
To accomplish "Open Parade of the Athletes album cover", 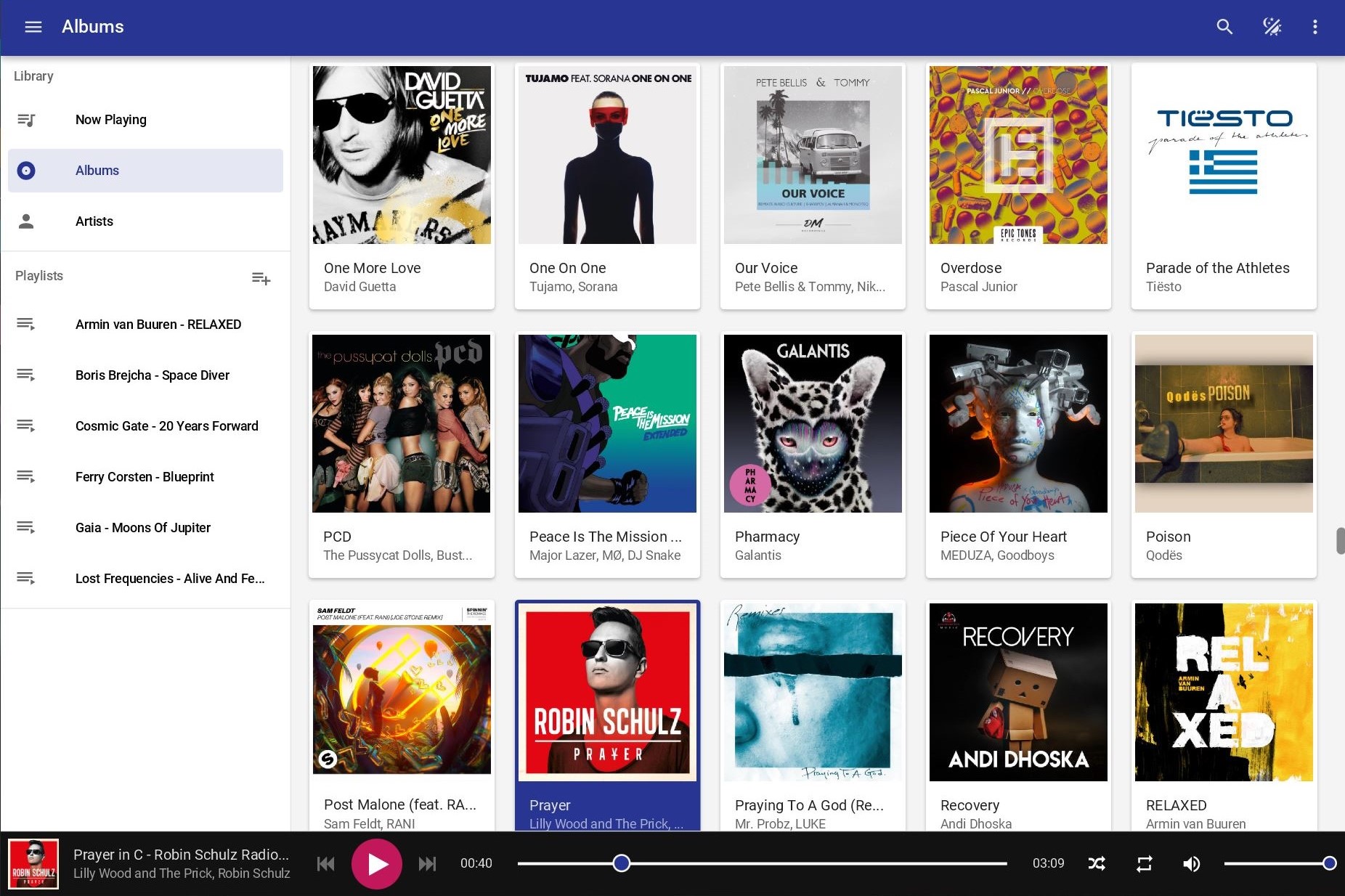I will 1224,155.
